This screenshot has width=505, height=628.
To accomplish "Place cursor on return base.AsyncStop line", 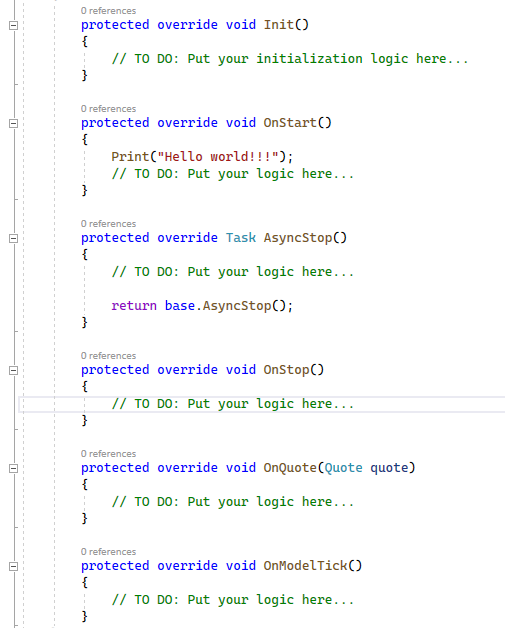I will (x=202, y=306).
